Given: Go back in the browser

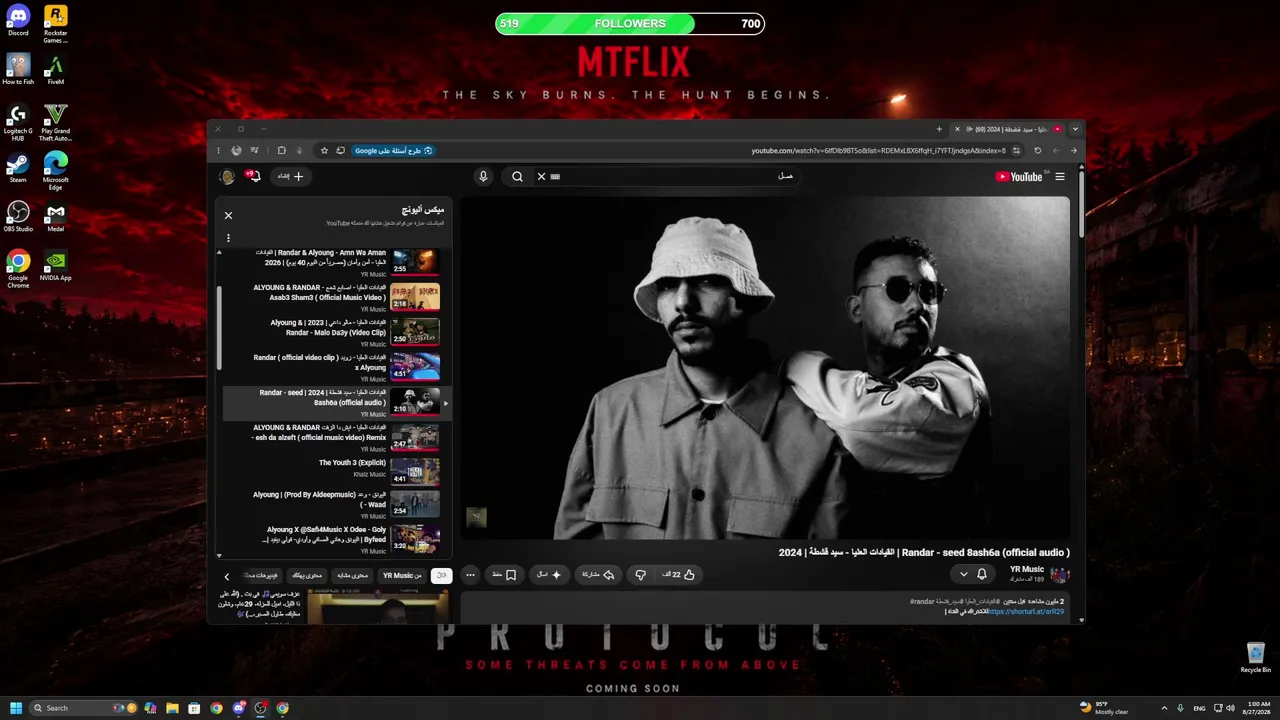Looking at the screenshot, I should click(x=1074, y=151).
